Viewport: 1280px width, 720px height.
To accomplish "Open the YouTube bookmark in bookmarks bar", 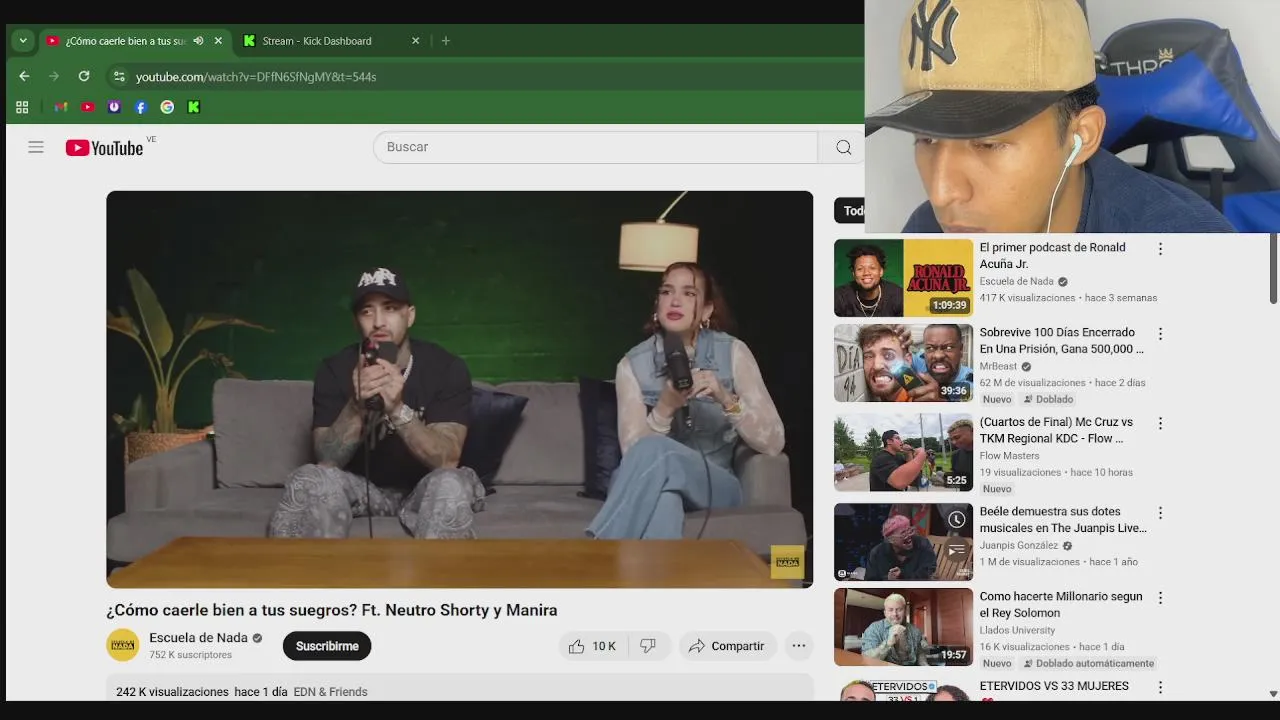I will click(x=88, y=107).
